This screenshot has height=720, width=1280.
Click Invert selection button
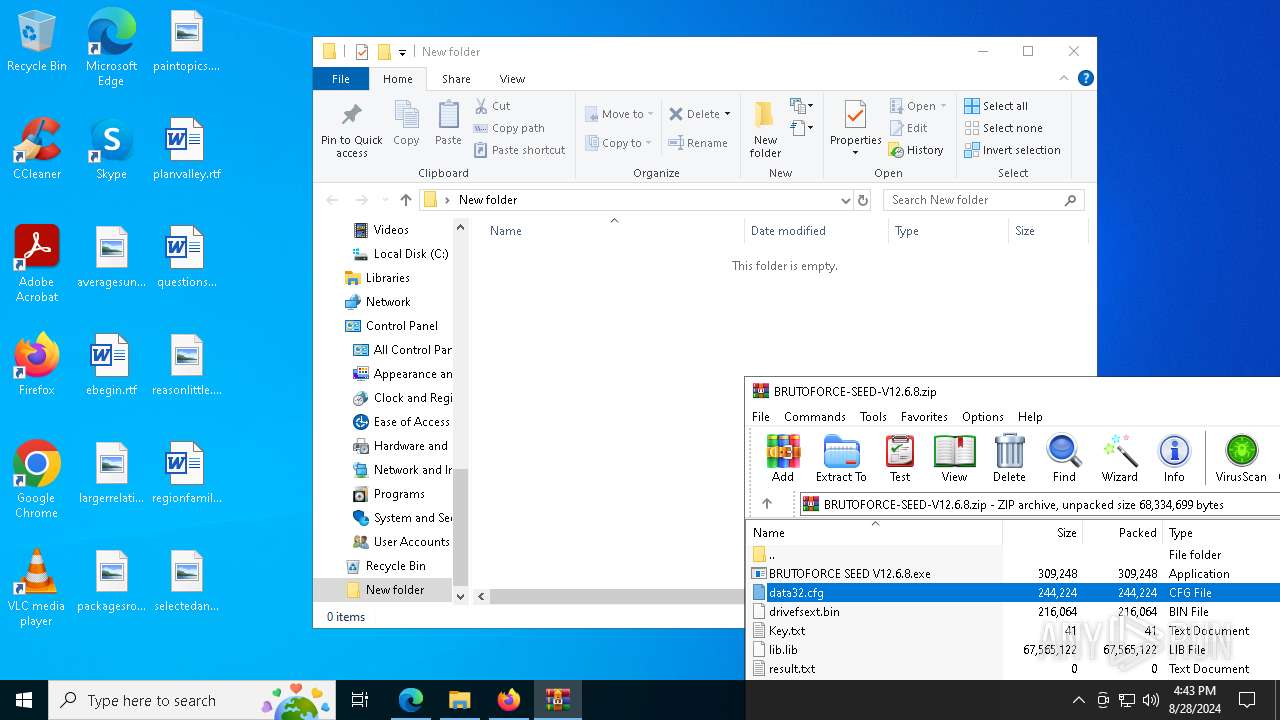(x=1012, y=150)
